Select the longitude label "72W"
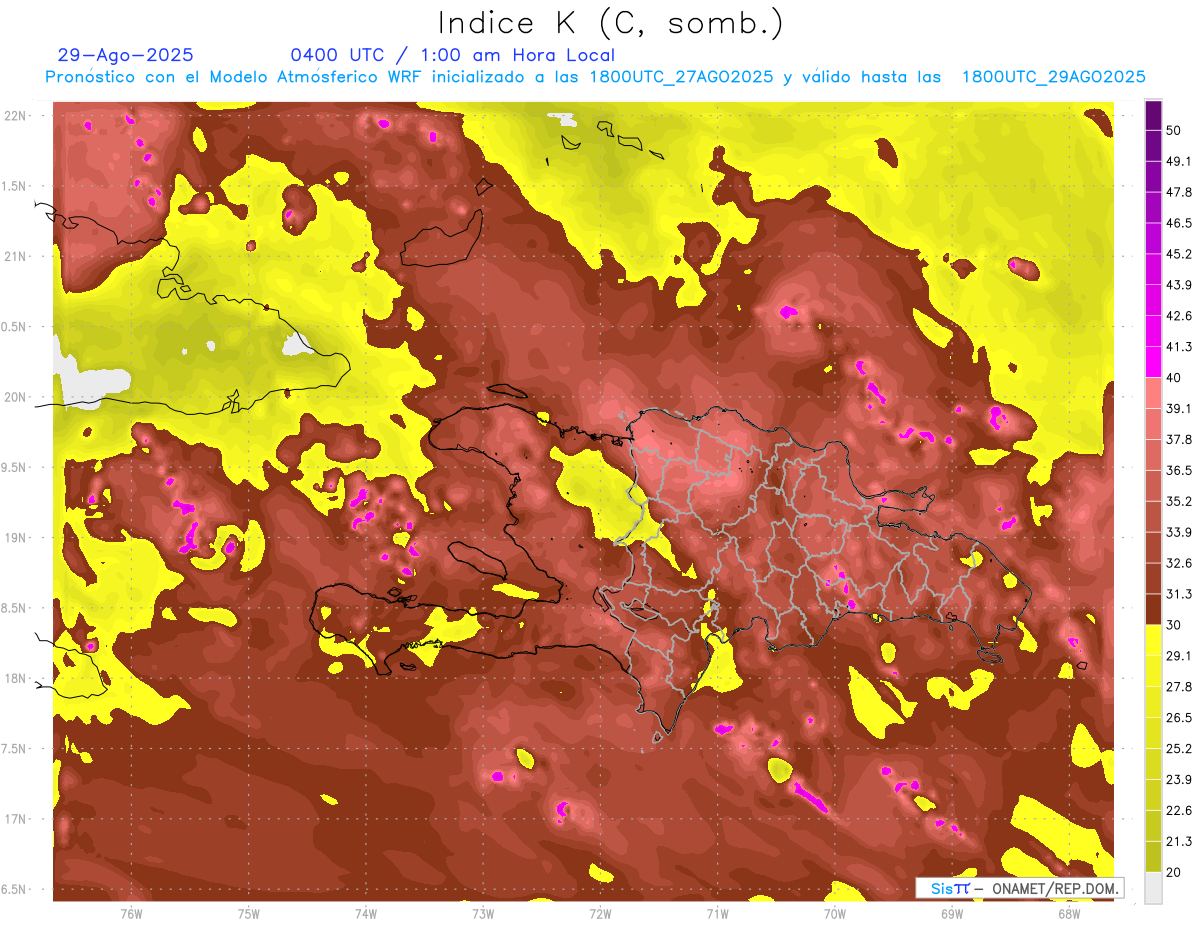 pos(600,913)
